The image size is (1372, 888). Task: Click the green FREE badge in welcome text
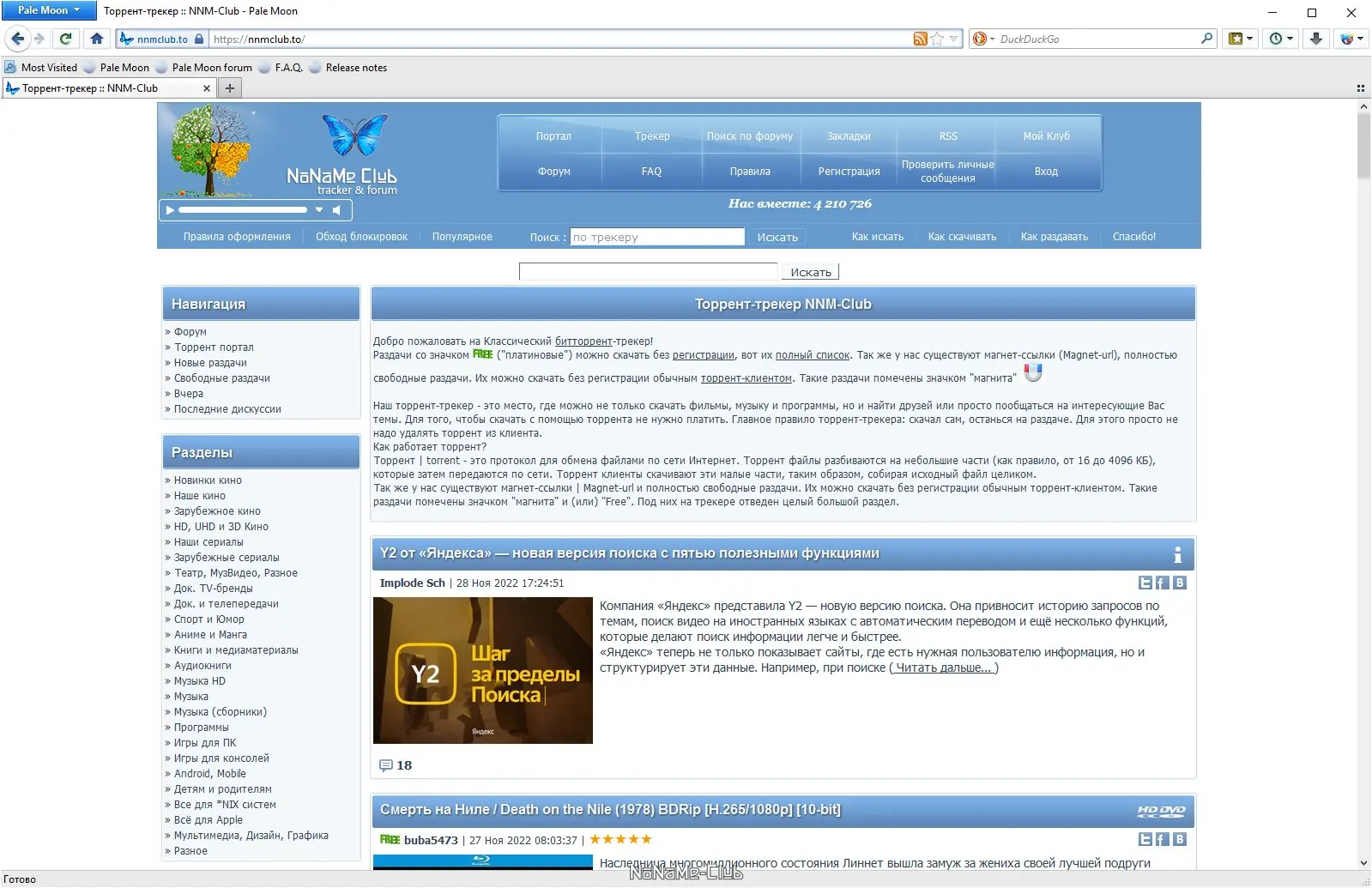coord(482,354)
